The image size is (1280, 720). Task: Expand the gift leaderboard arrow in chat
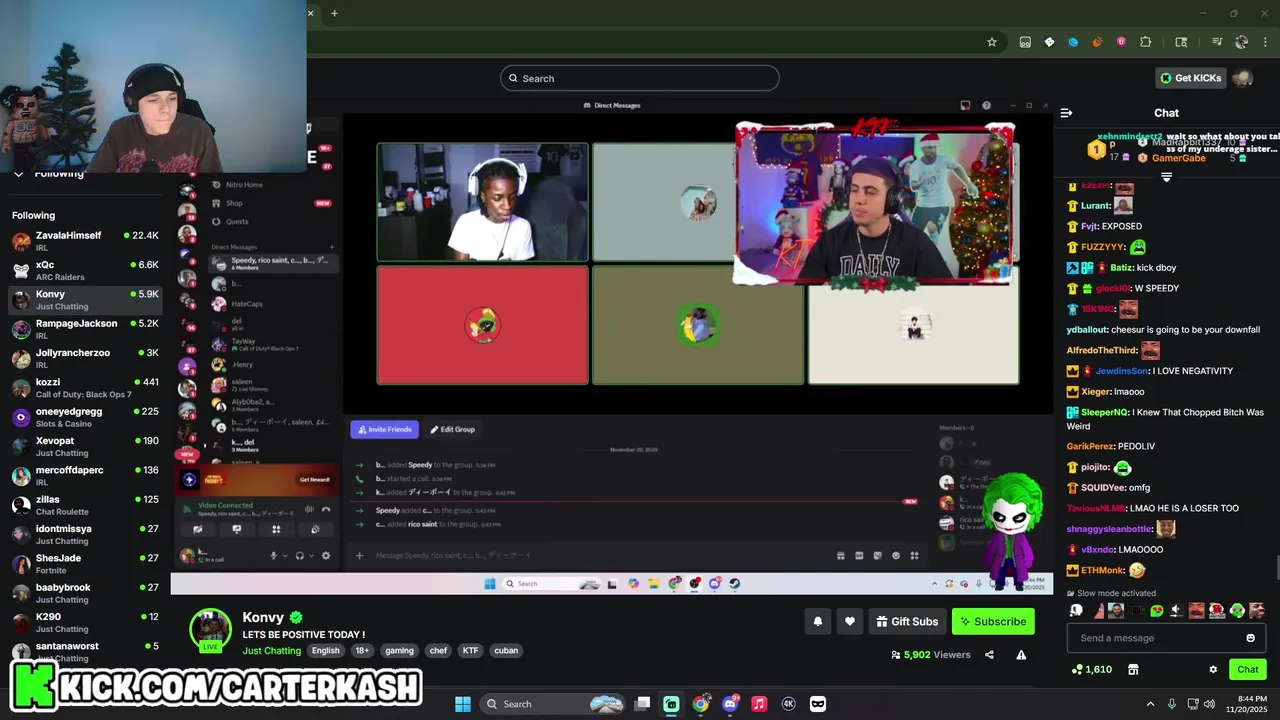coord(1166,177)
